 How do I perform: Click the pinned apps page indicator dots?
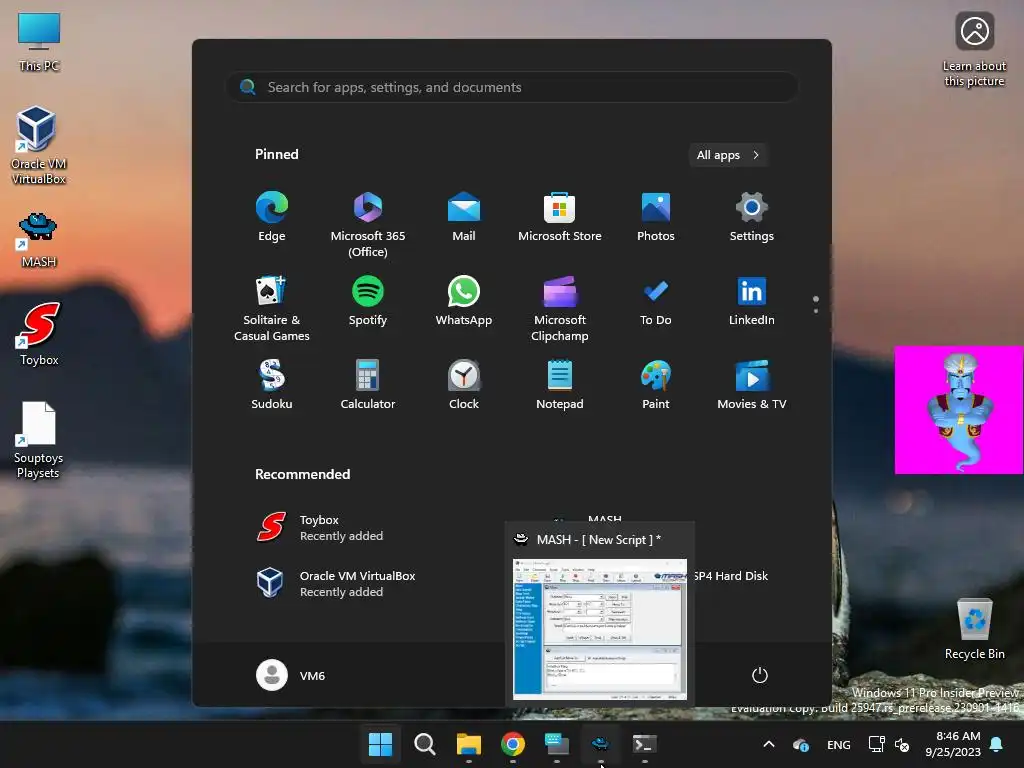(816, 304)
